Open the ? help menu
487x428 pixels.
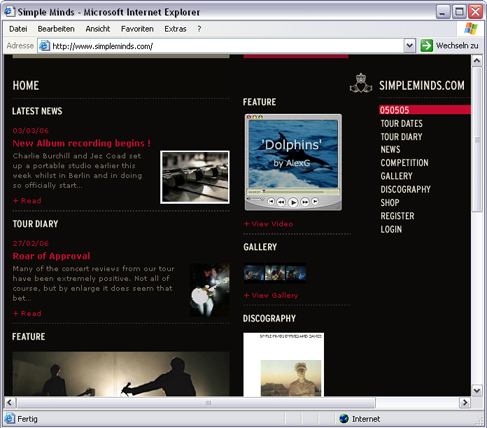199,29
